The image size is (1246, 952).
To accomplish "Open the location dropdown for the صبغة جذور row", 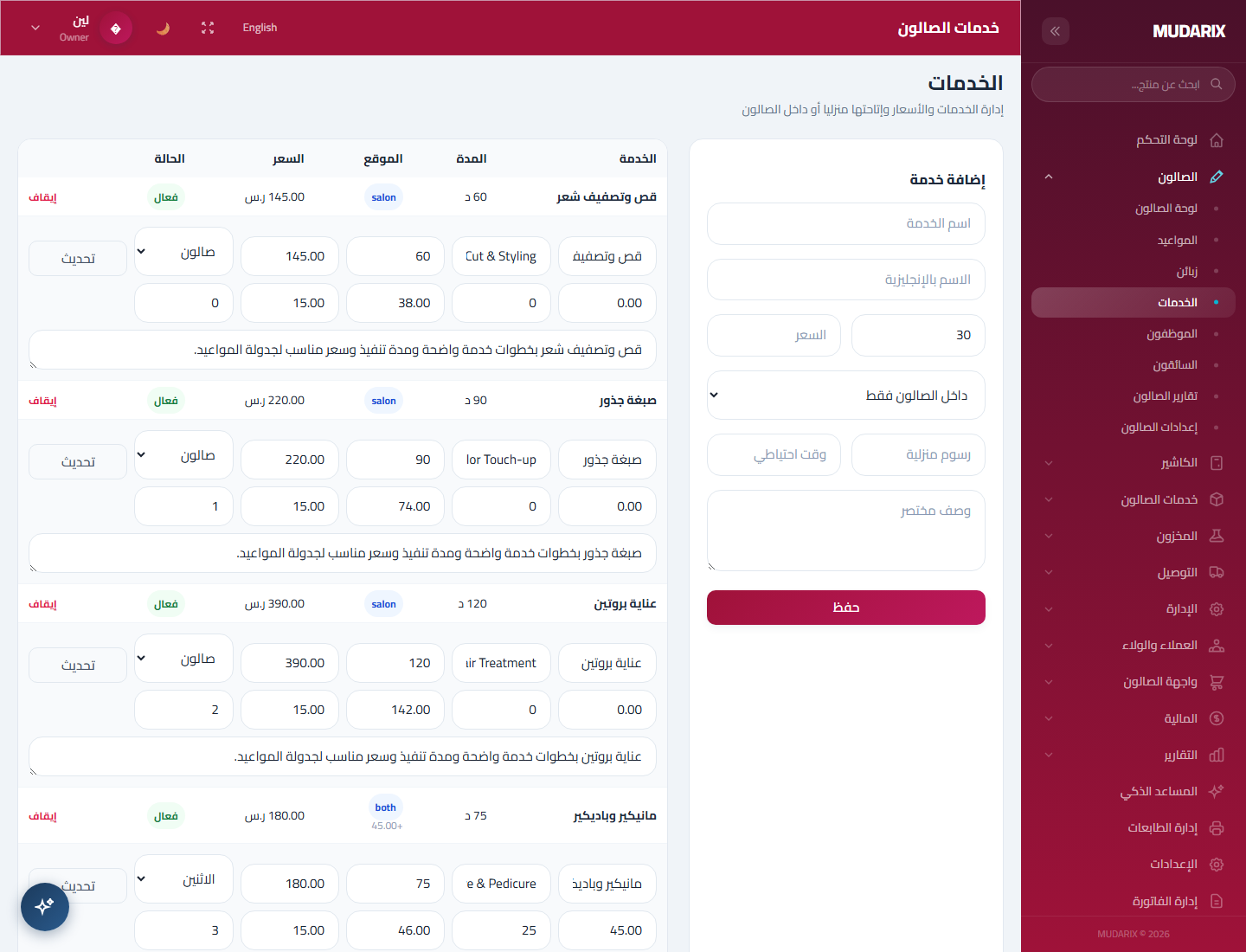I will point(183,455).
